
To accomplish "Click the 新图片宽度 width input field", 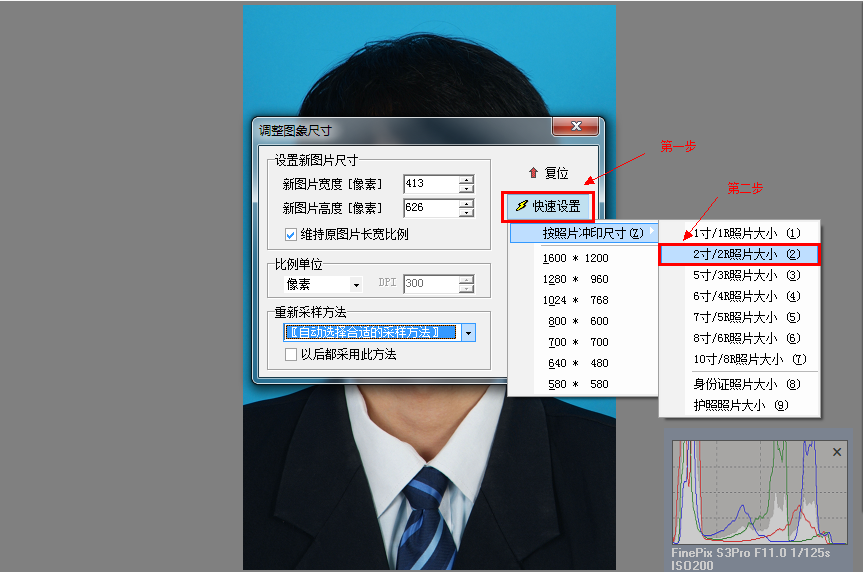I will [430, 184].
